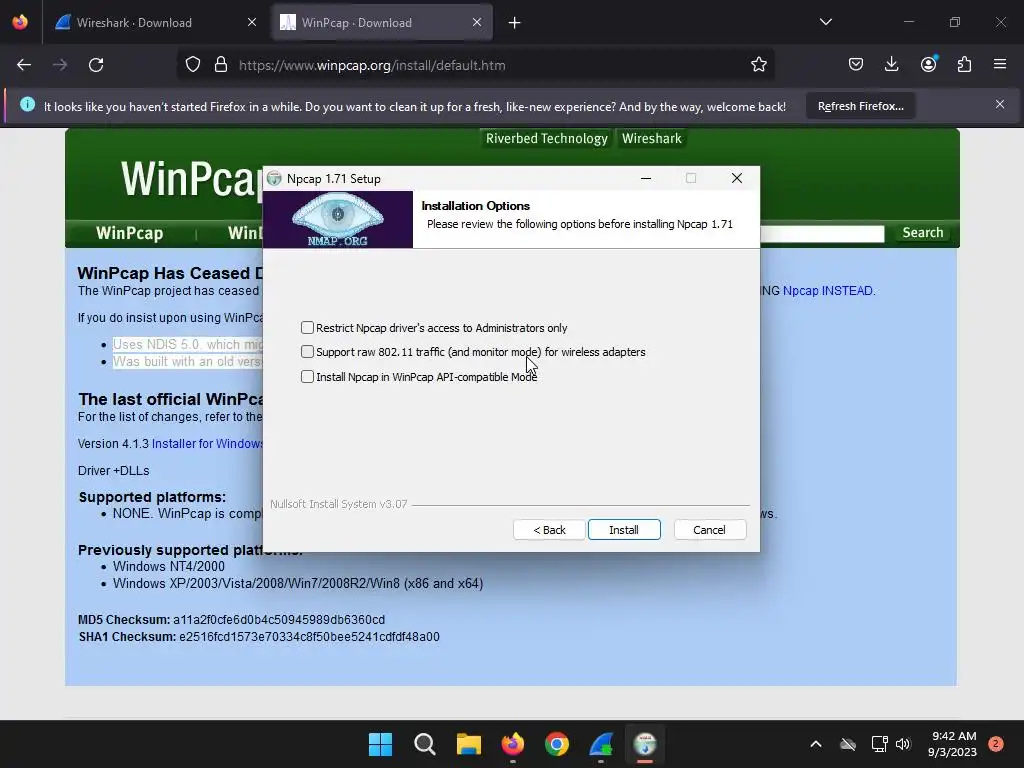Open the tracking protection shield icon

coord(193,65)
